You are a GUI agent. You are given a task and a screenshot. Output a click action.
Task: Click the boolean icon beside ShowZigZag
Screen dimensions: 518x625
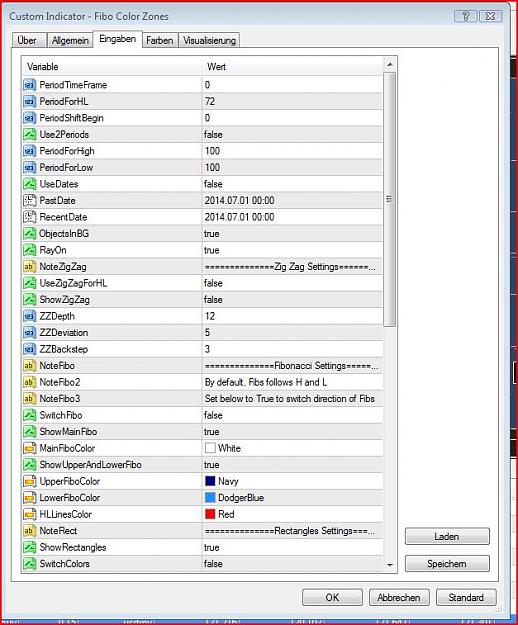tap(29, 300)
